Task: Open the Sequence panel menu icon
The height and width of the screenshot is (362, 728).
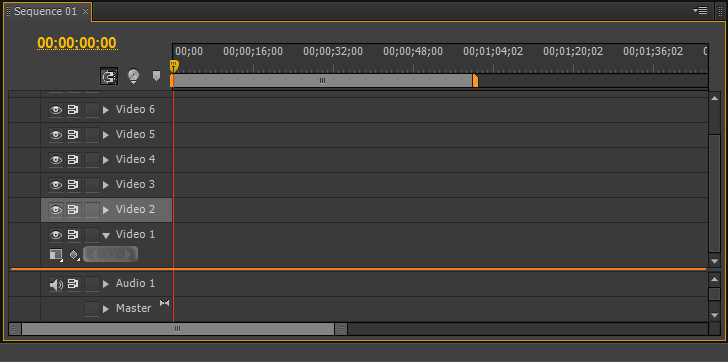Action: tap(700, 10)
